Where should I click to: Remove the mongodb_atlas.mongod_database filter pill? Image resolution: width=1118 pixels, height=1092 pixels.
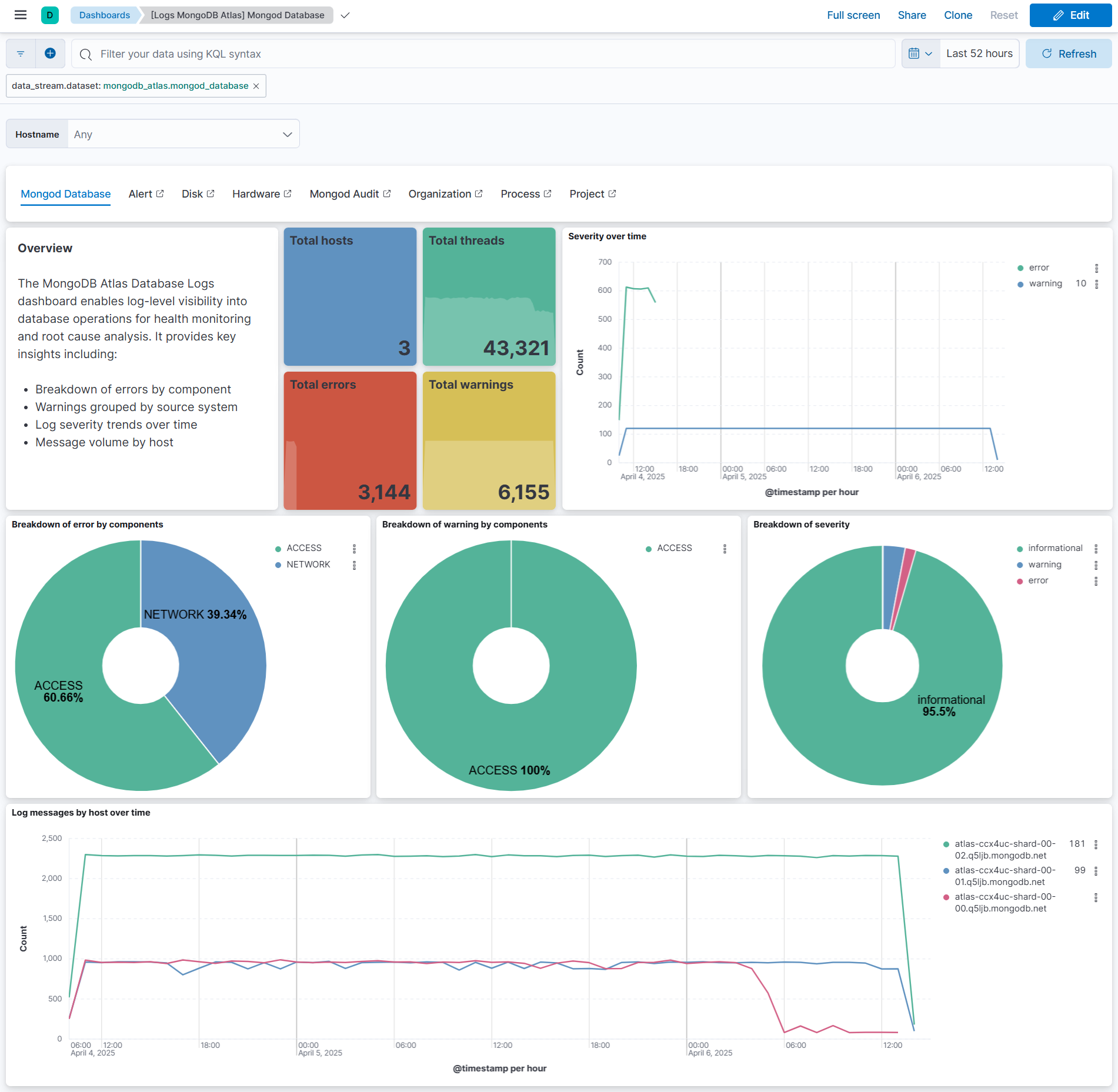point(256,86)
